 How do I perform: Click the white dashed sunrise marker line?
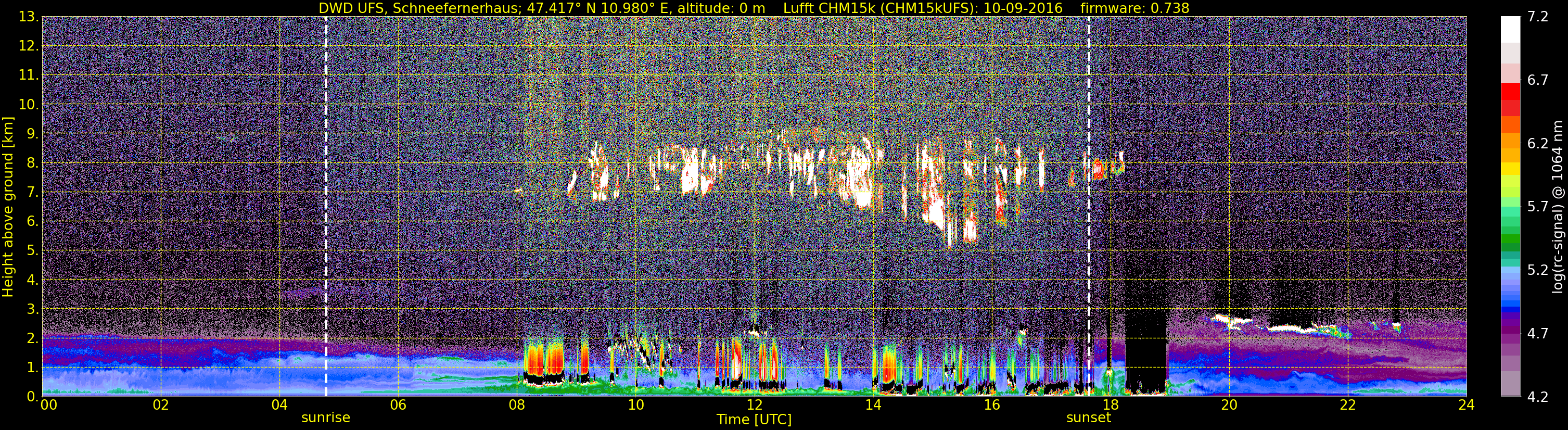click(326, 207)
